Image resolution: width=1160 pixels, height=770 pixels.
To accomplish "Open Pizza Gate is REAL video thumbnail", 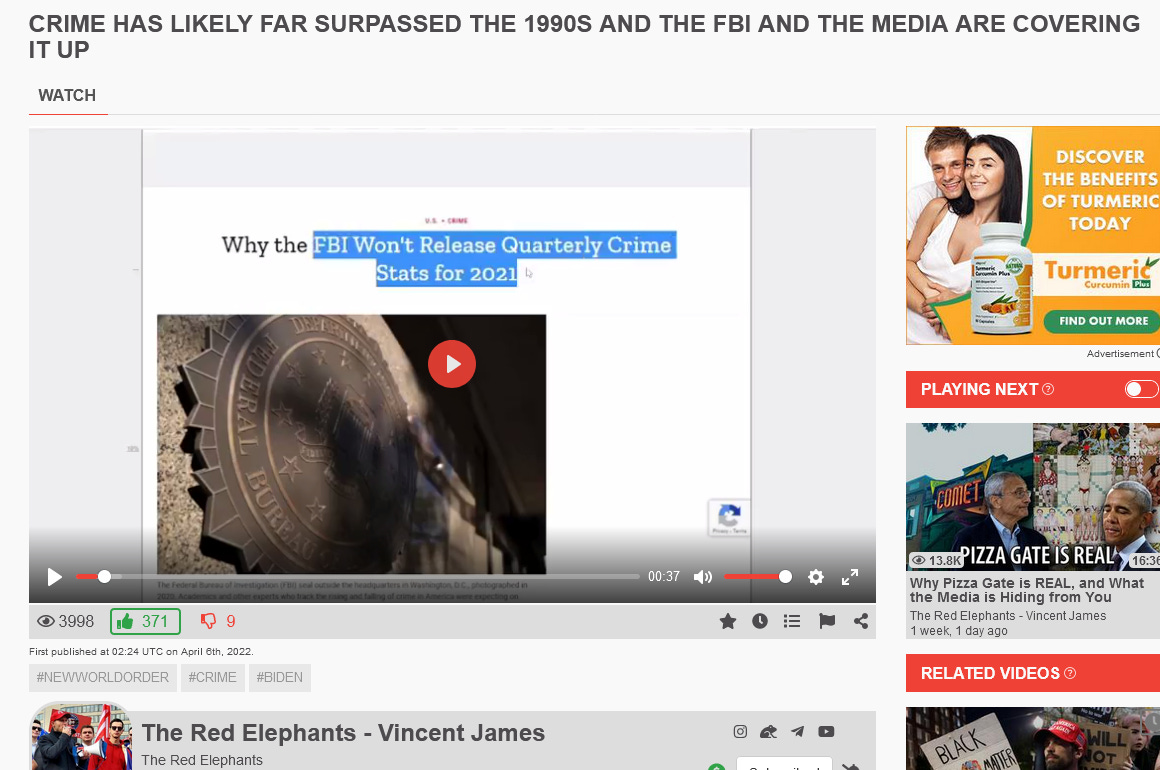I will click(x=1033, y=496).
